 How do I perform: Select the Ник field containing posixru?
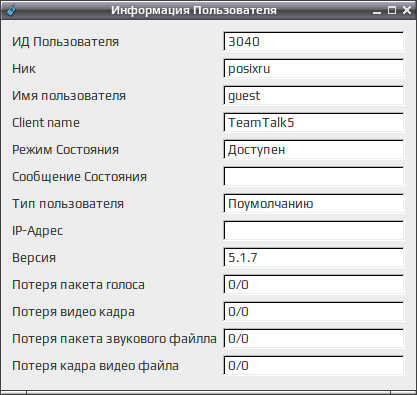[x=314, y=69]
